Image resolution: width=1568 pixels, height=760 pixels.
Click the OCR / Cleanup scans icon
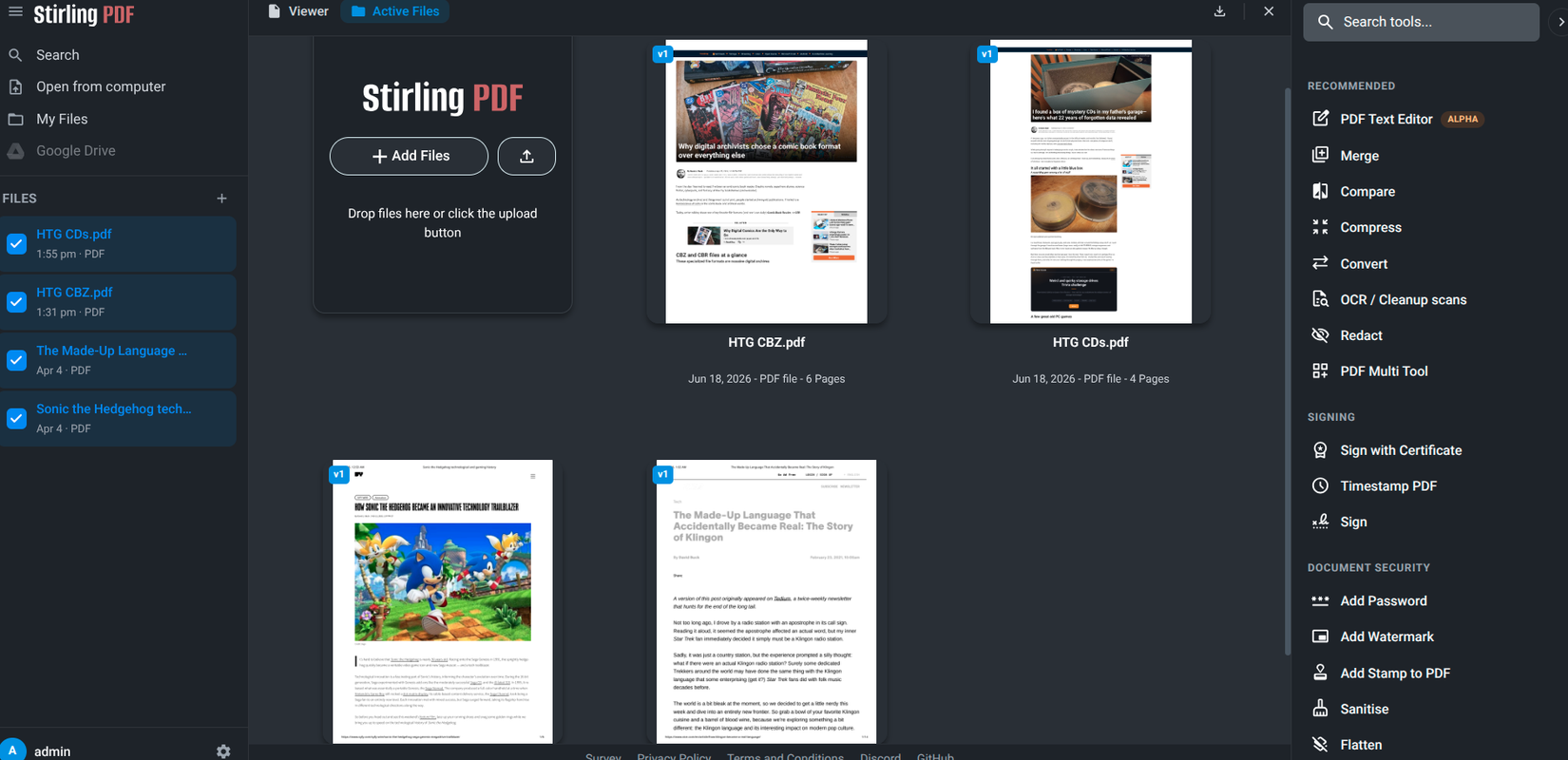pos(1320,299)
